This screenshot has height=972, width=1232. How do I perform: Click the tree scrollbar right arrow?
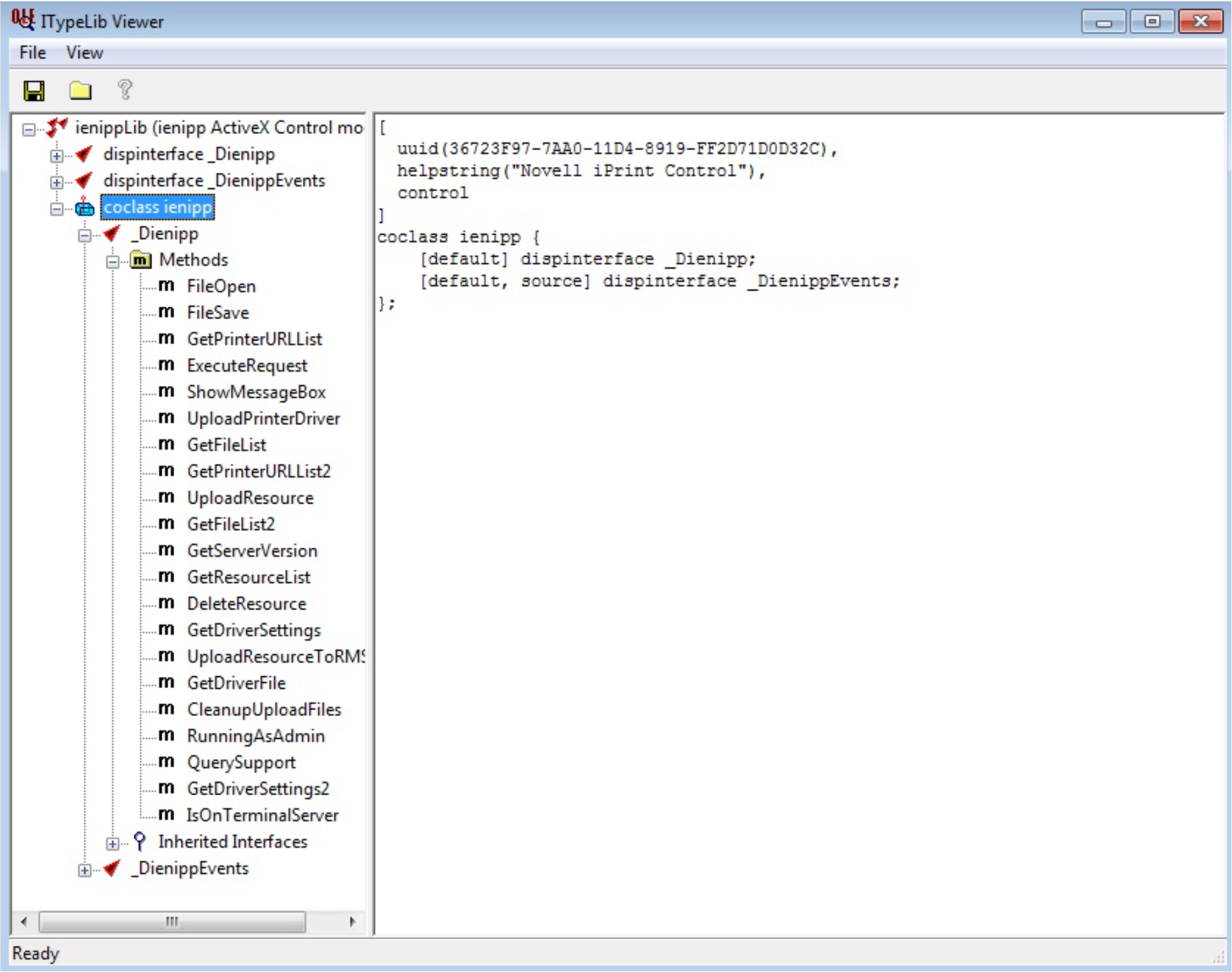tap(352, 921)
